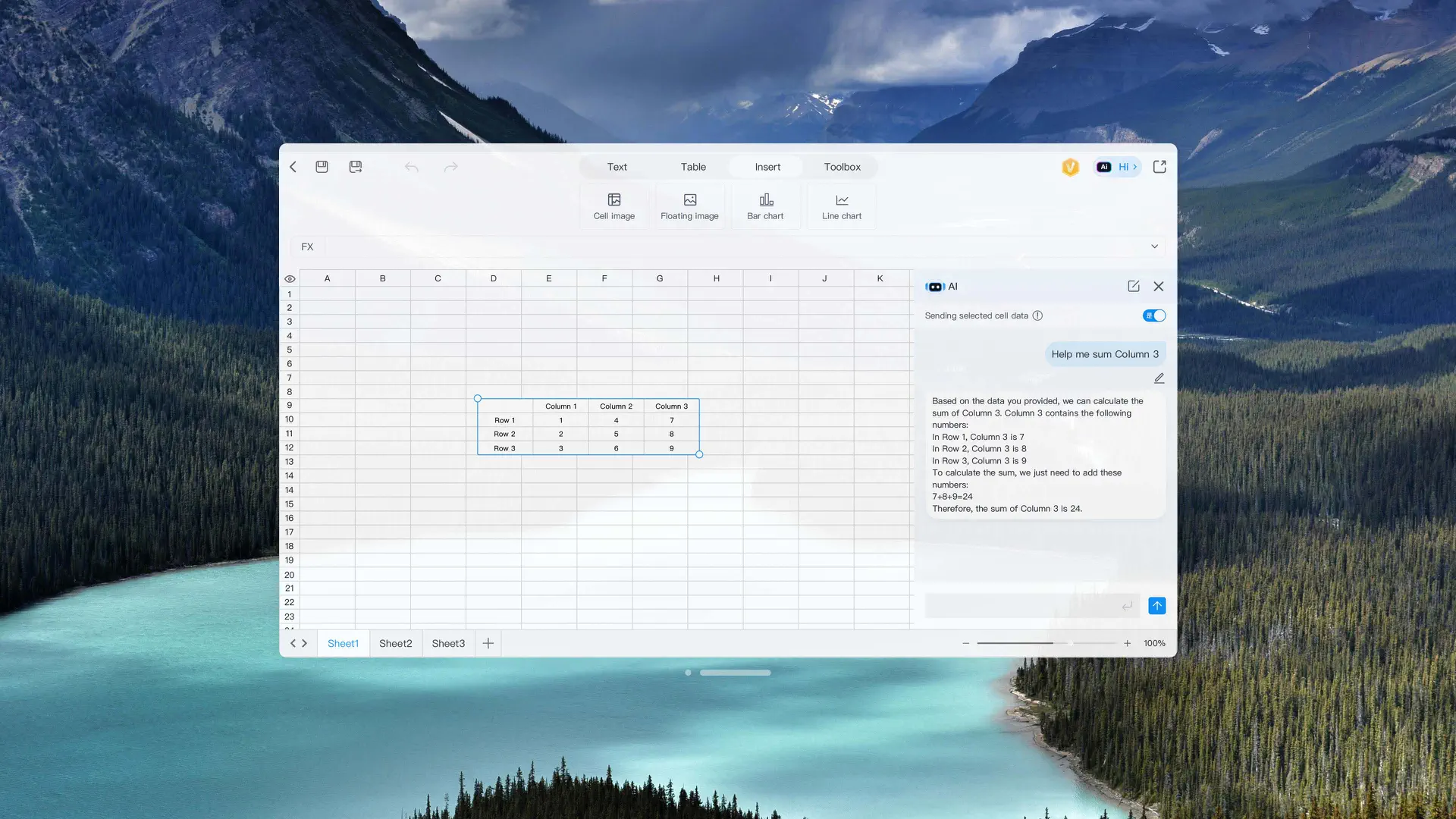Screen dimensions: 1456x819
Task: Open the share/export icon at top right
Action: 1159,166
